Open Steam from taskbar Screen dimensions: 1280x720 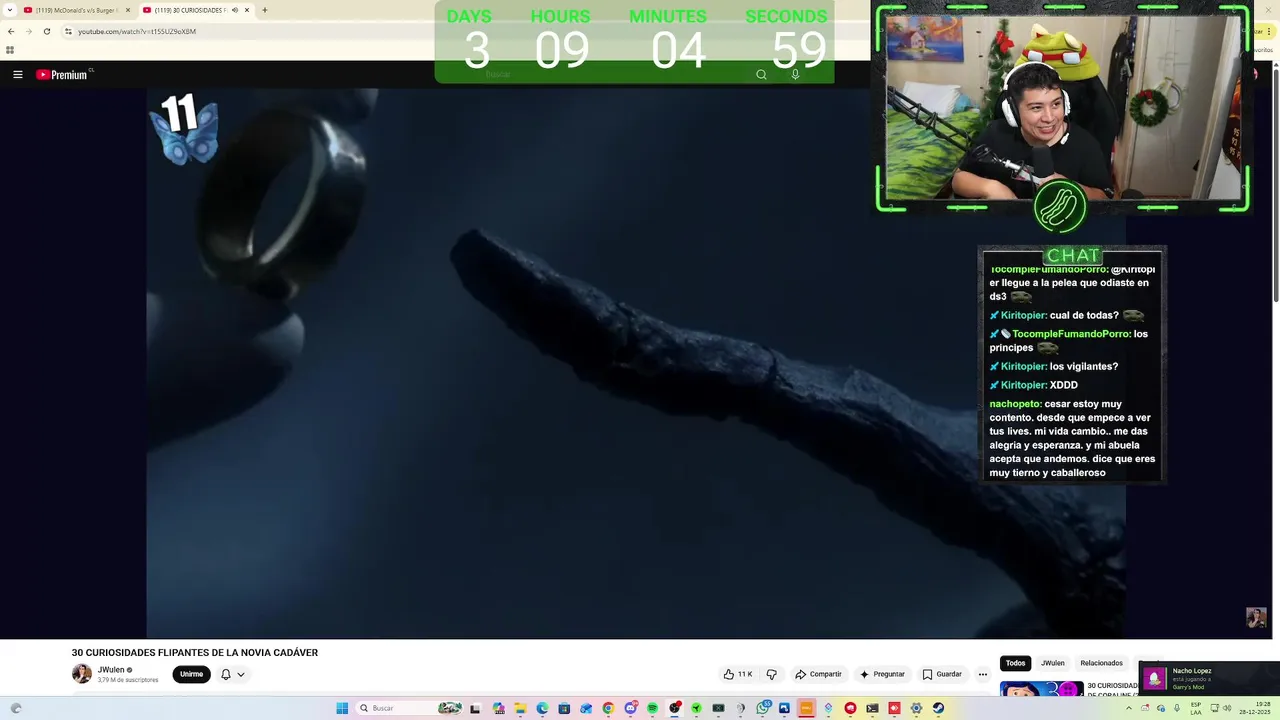pyautogui.click(x=938, y=708)
